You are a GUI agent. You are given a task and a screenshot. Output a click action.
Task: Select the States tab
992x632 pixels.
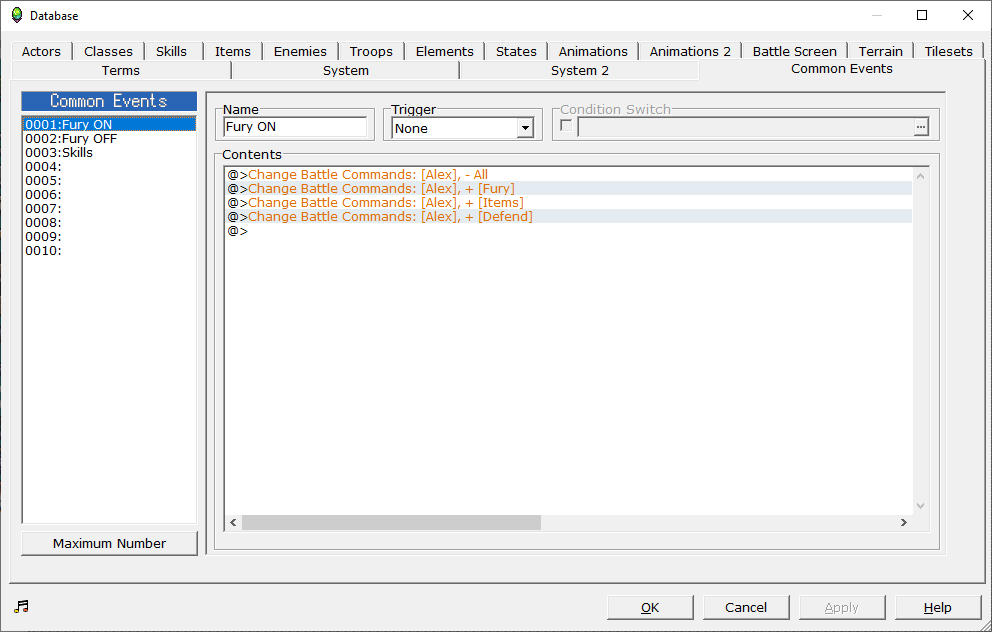[516, 51]
